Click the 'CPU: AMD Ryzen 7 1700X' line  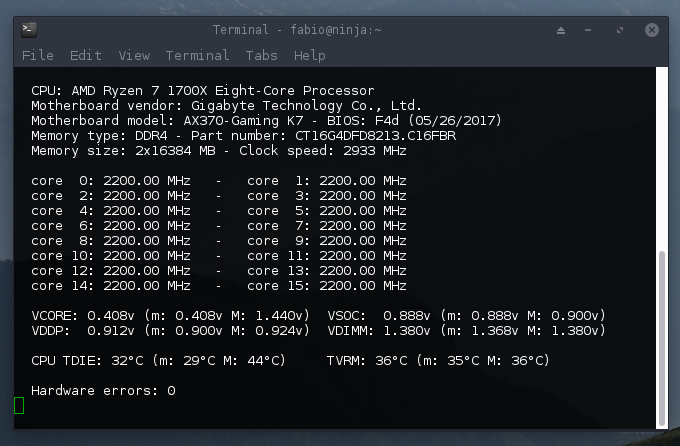click(x=203, y=91)
